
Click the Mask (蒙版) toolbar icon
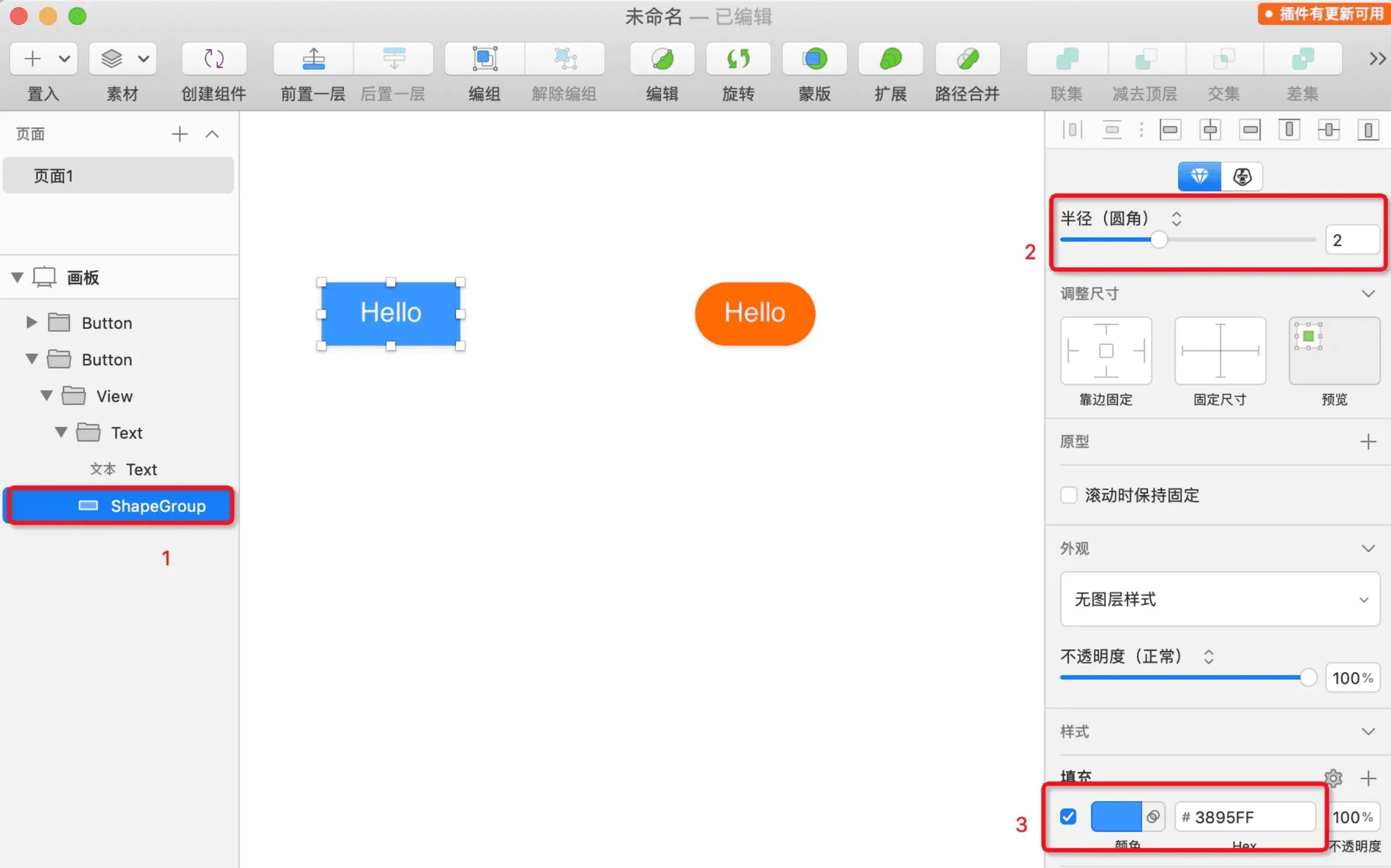coord(814,59)
